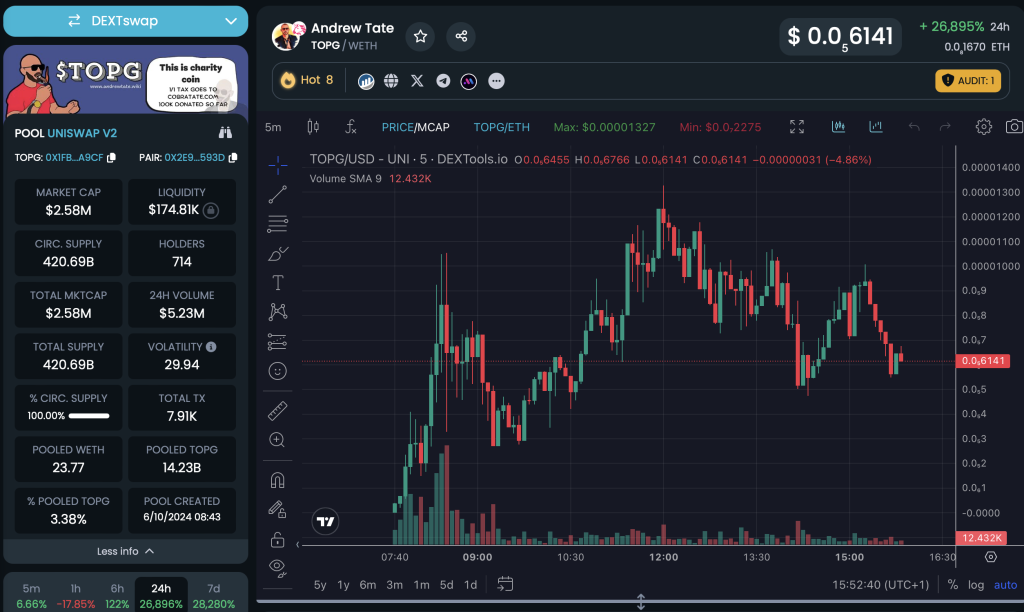Click the chart type candles icon in top toolbar
This screenshot has height=612, width=1024.
coord(838,126)
